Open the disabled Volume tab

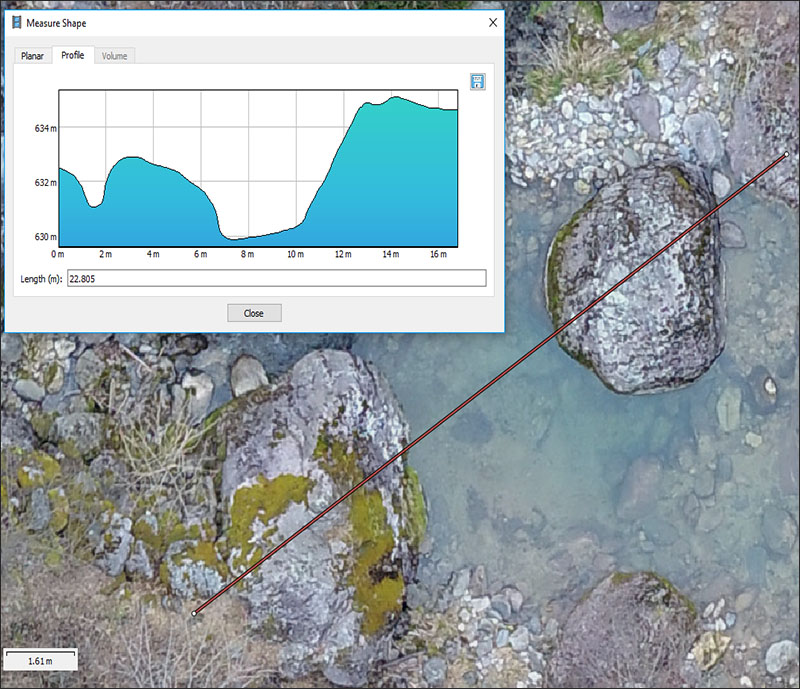(114, 56)
